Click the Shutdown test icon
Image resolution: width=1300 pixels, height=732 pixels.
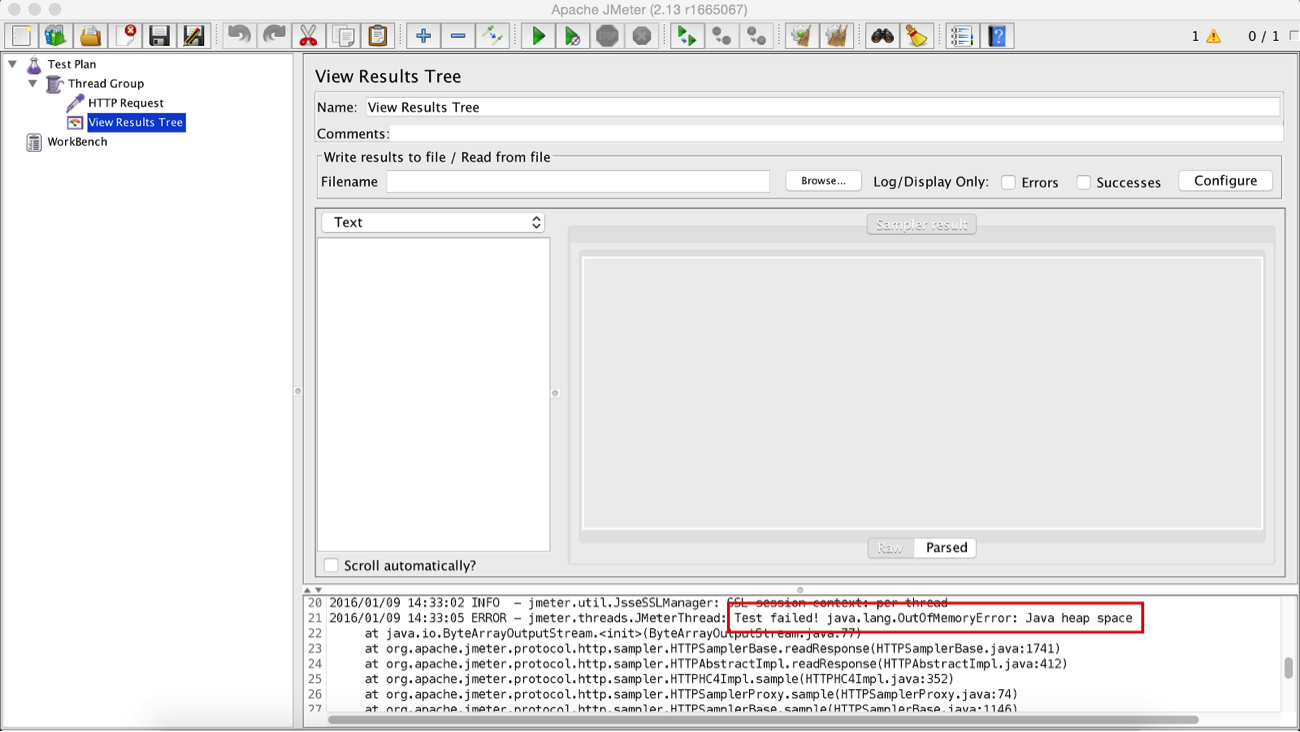pyautogui.click(x=641, y=37)
